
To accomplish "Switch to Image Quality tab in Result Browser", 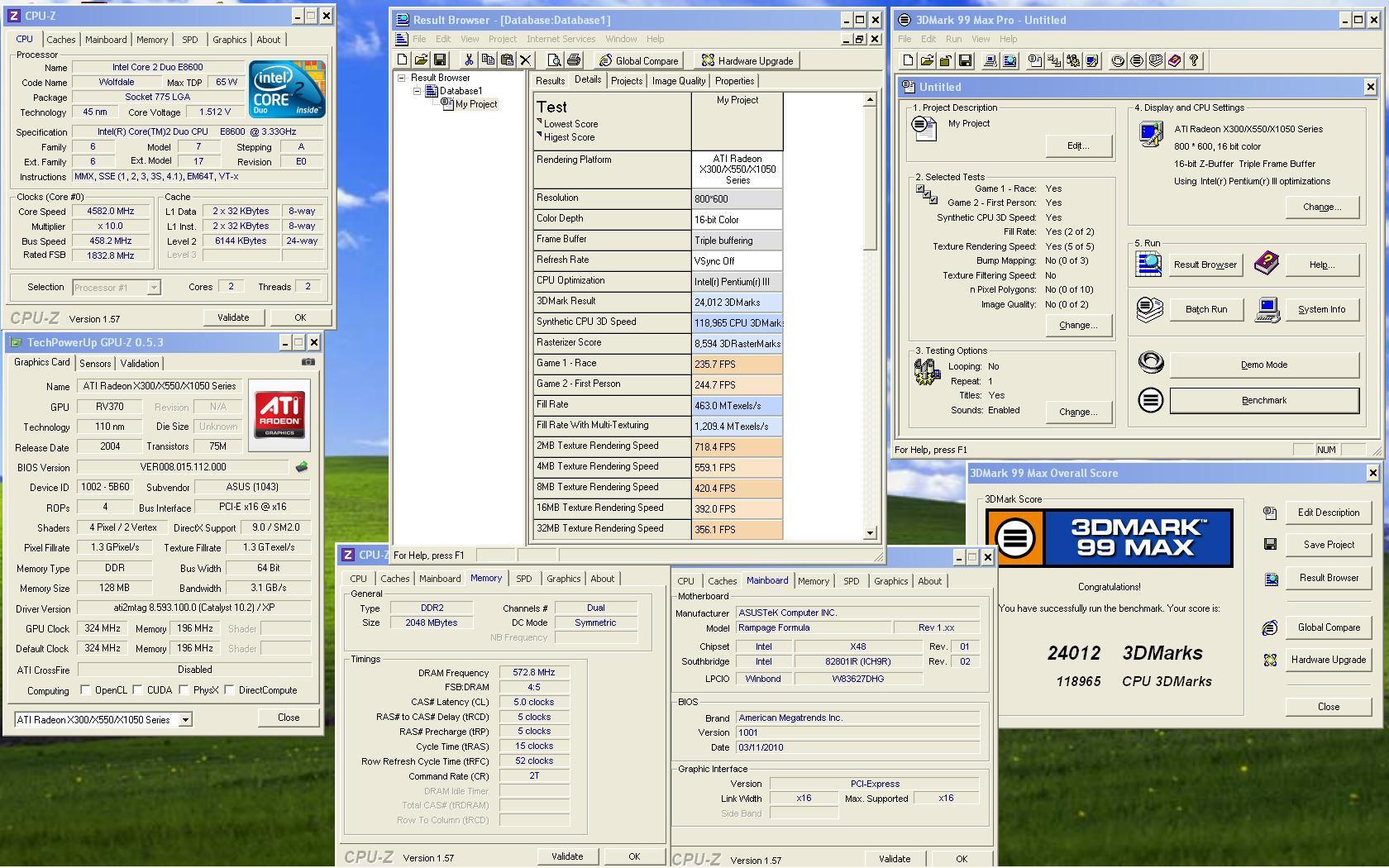I will tap(679, 81).
